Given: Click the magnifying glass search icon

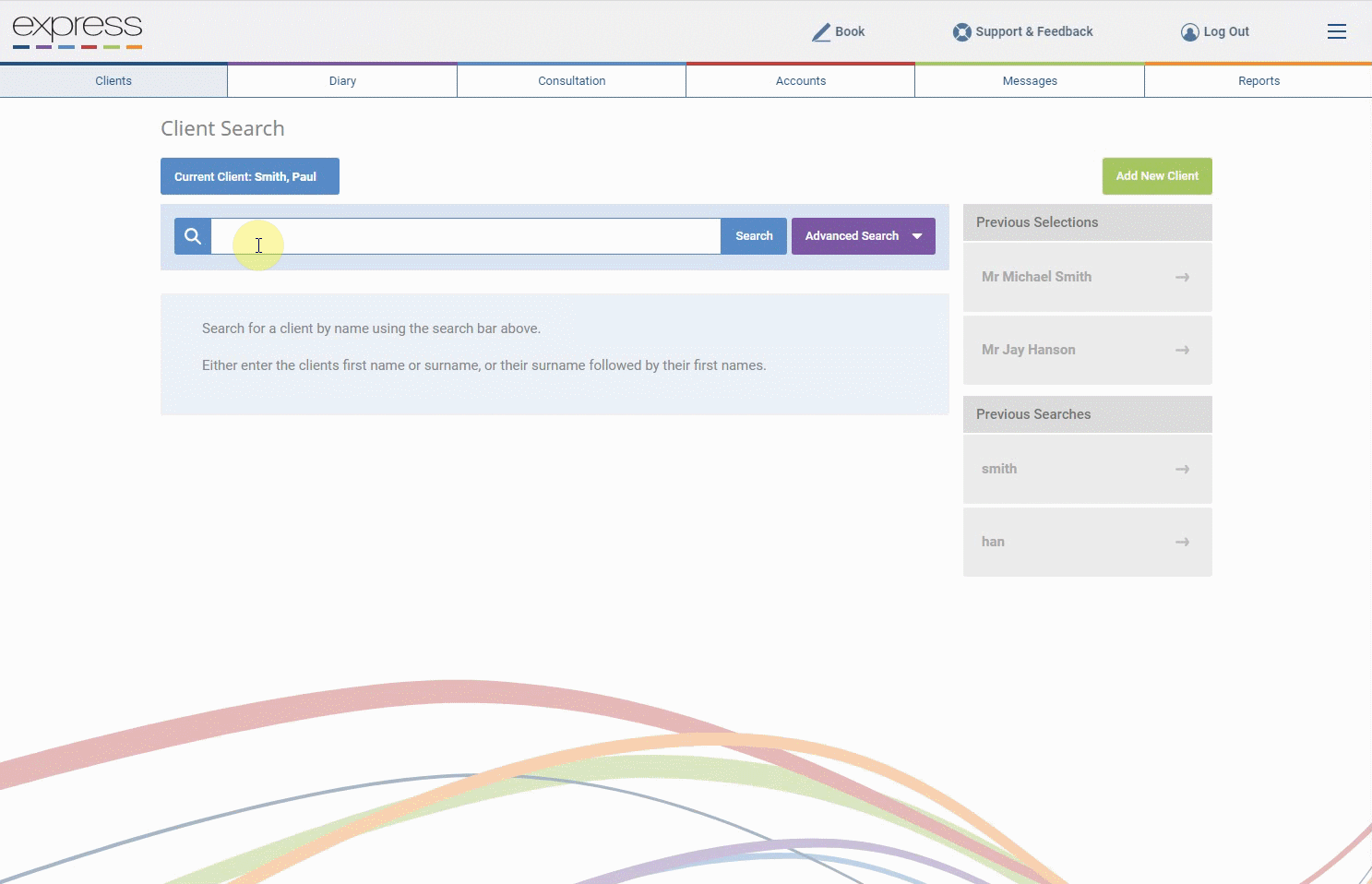Looking at the screenshot, I should click(x=193, y=236).
